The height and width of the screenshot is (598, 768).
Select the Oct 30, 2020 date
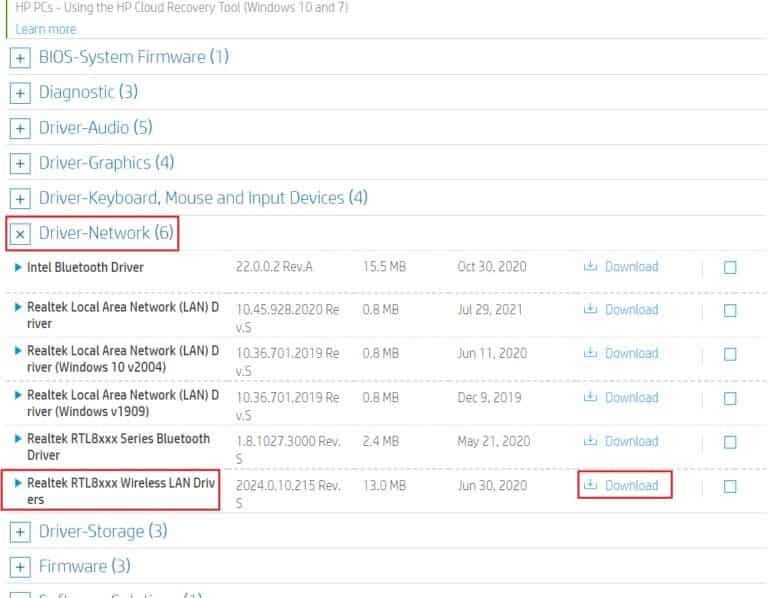tap(492, 266)
